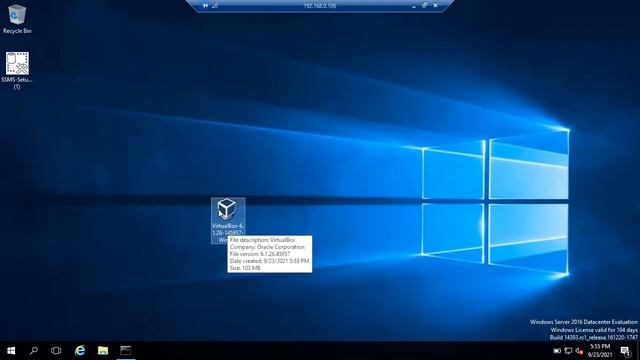
Task: Click the battery icon in the system tray
Action: pos(557,351)
